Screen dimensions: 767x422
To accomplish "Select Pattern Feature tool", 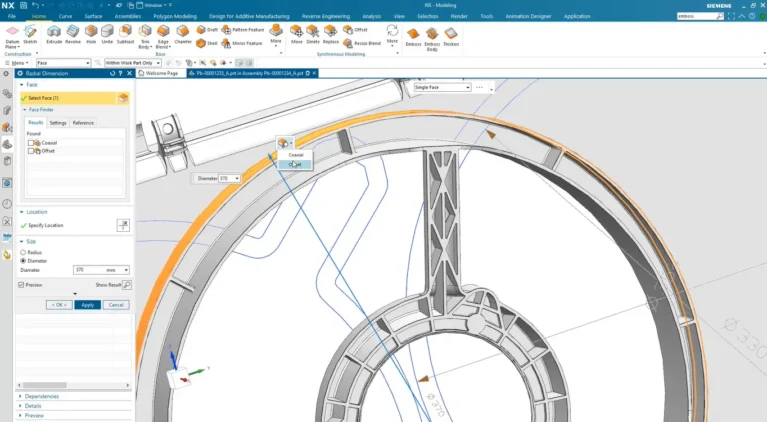I will coord(243,30).
